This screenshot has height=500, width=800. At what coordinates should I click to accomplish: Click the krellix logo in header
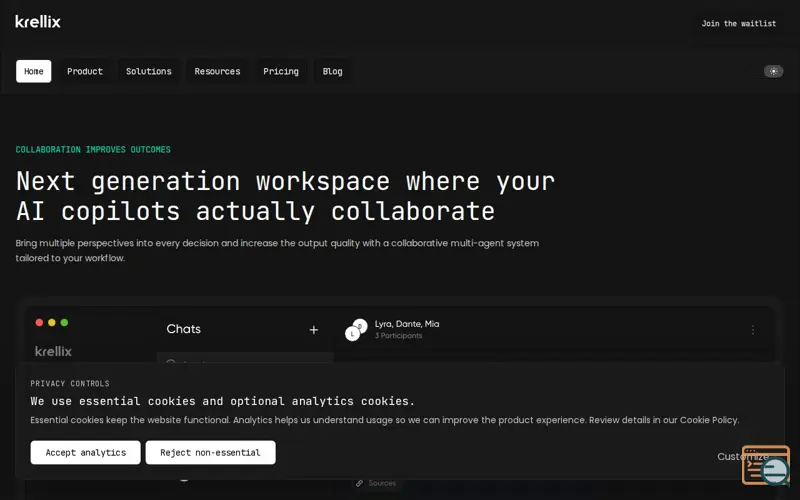[38, 22]
